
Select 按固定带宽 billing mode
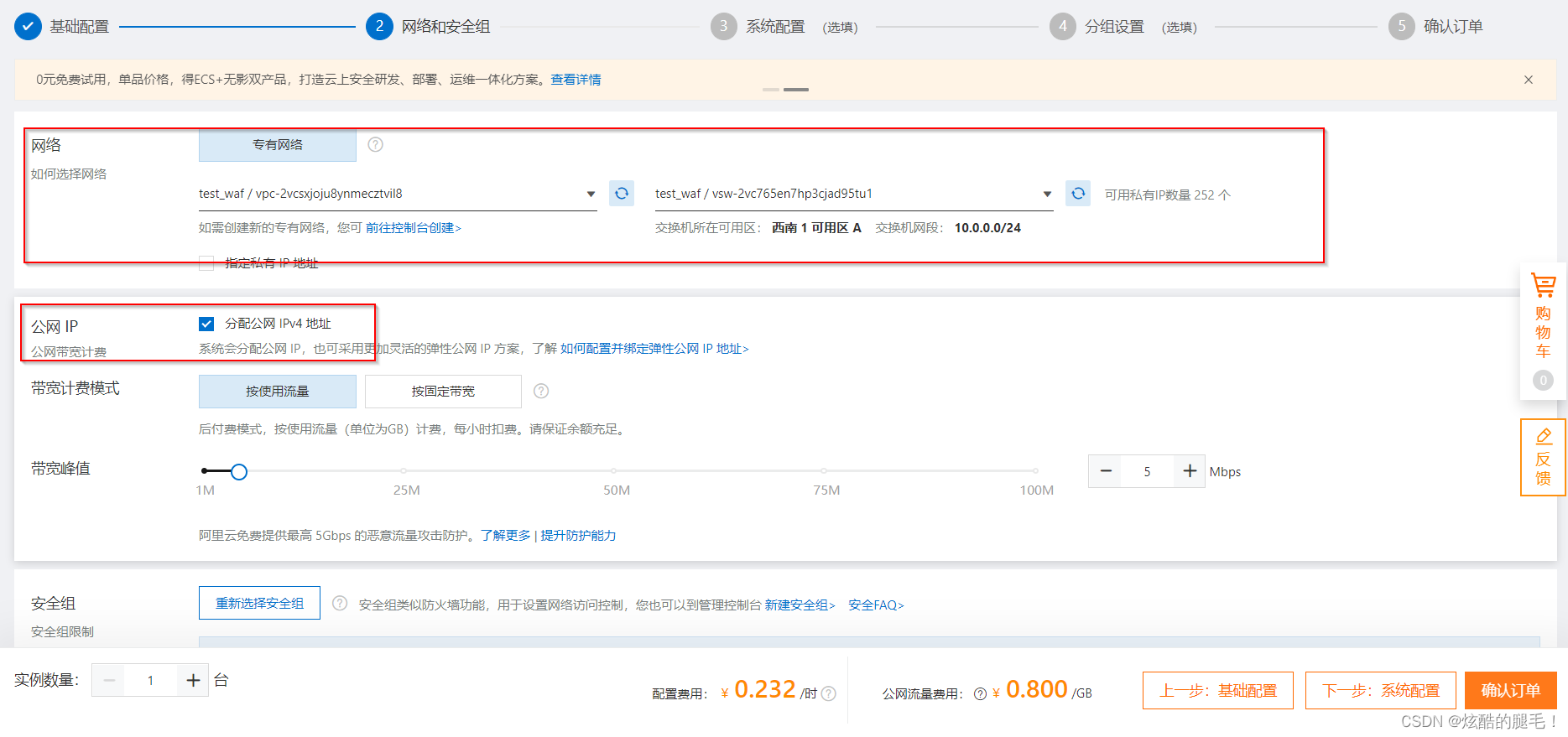click(443, 392)
